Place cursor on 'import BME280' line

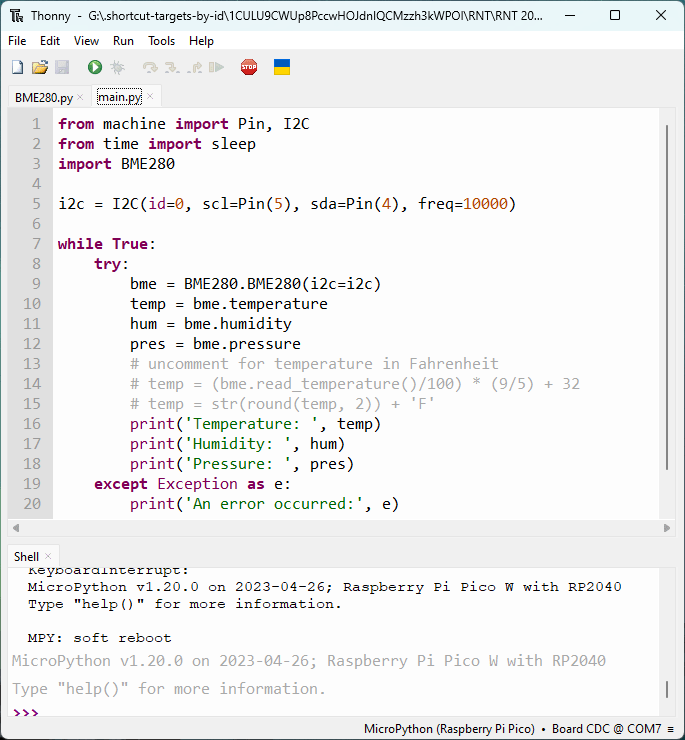(116, 164)
